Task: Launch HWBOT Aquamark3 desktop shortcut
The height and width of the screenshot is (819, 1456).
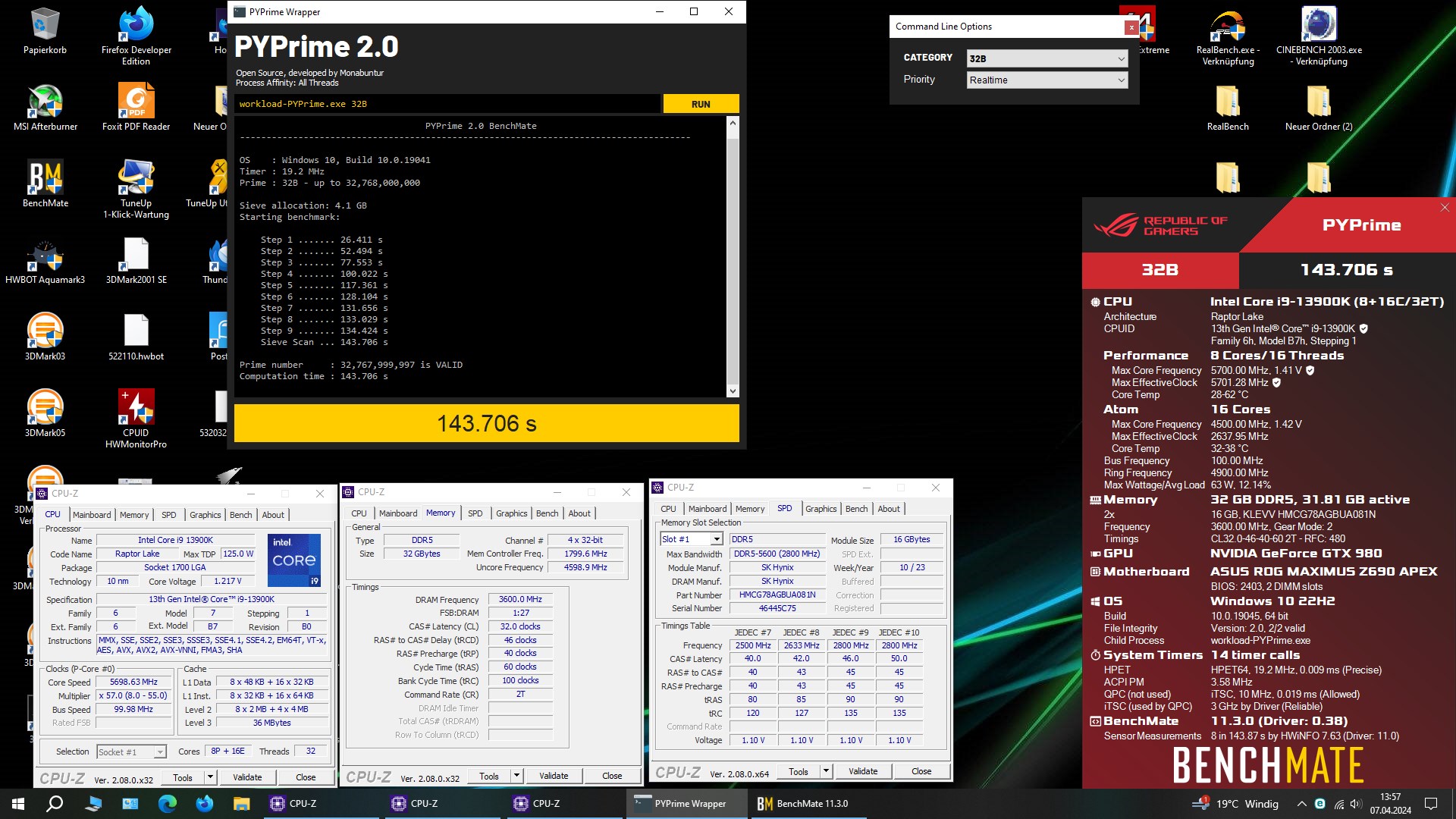Action: coord(45,260)
